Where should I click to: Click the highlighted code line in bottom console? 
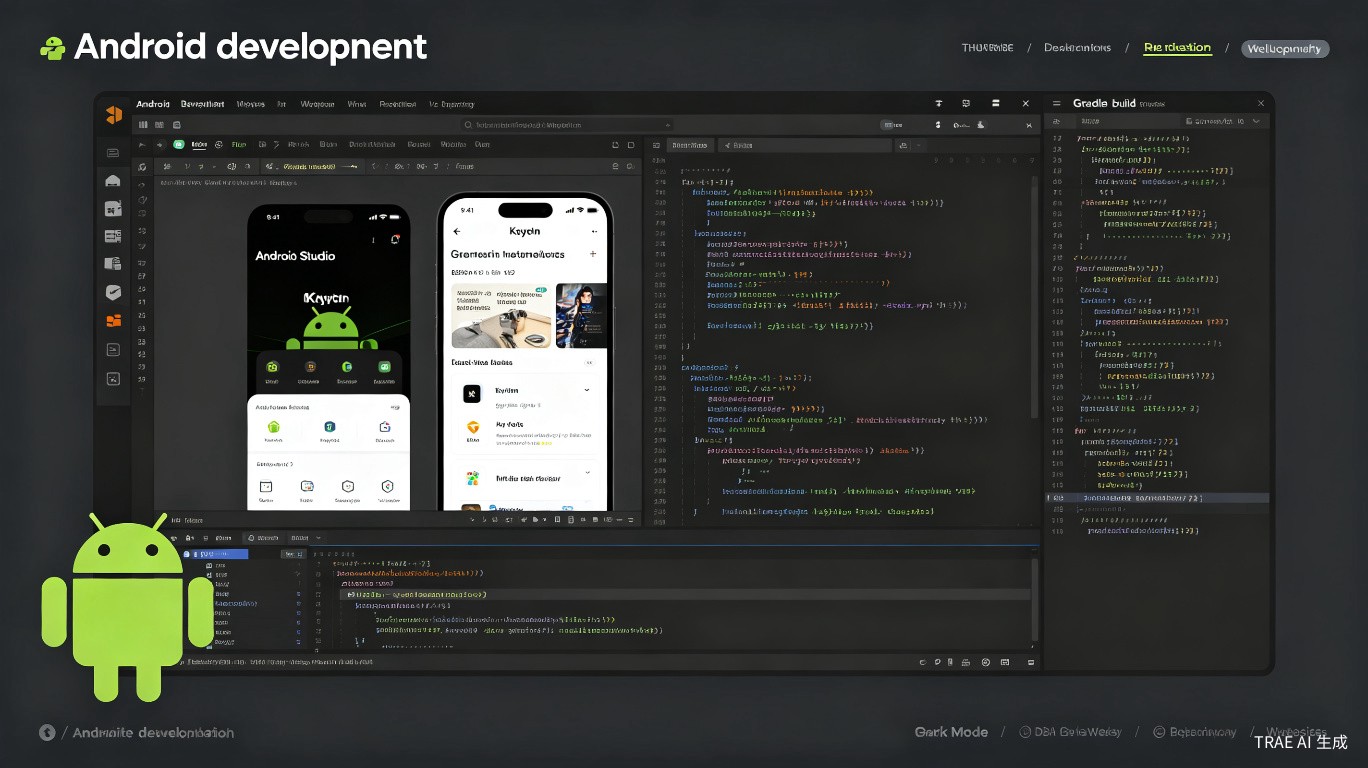686,594
